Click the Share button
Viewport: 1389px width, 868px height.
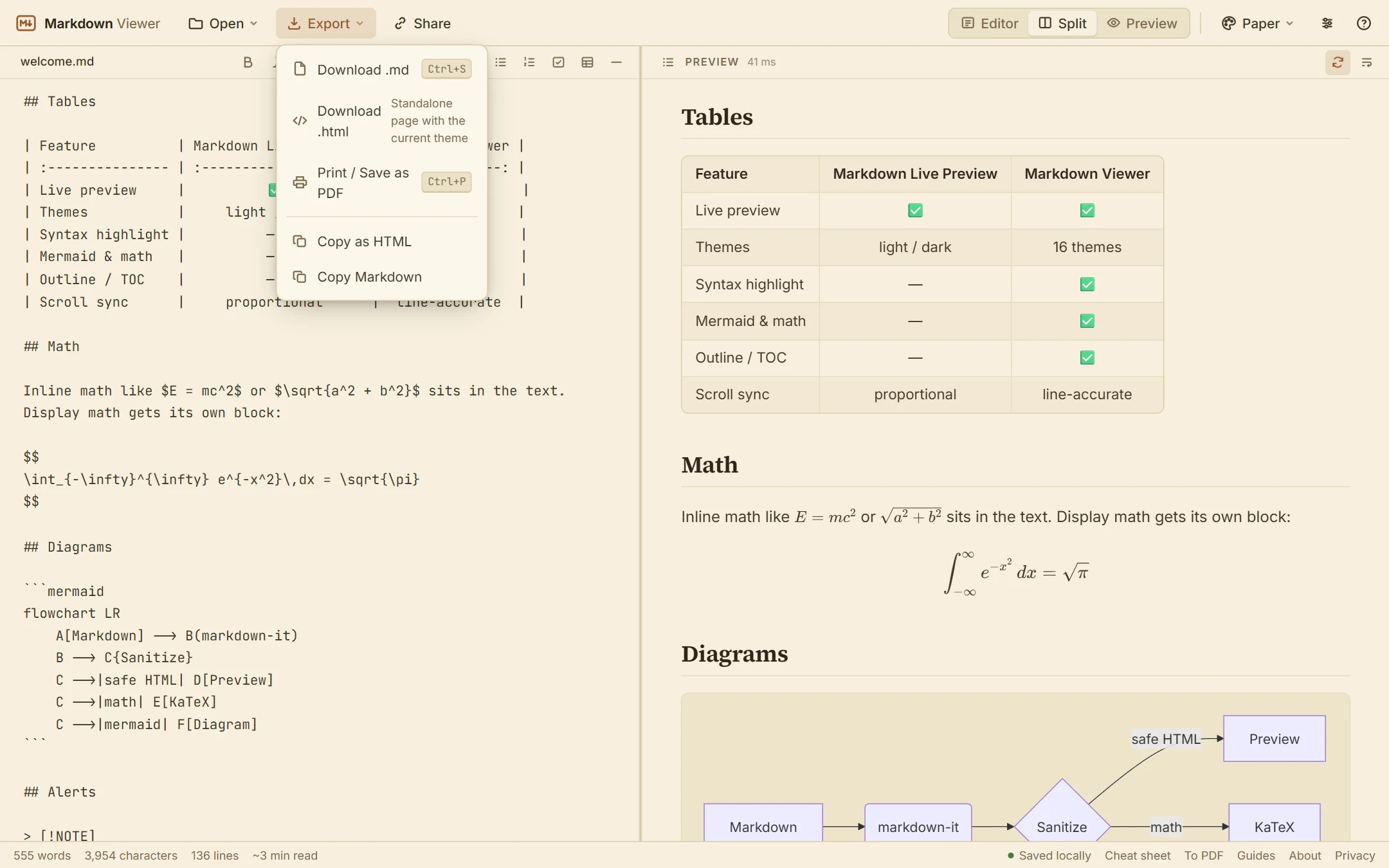(x=422, y=23)
